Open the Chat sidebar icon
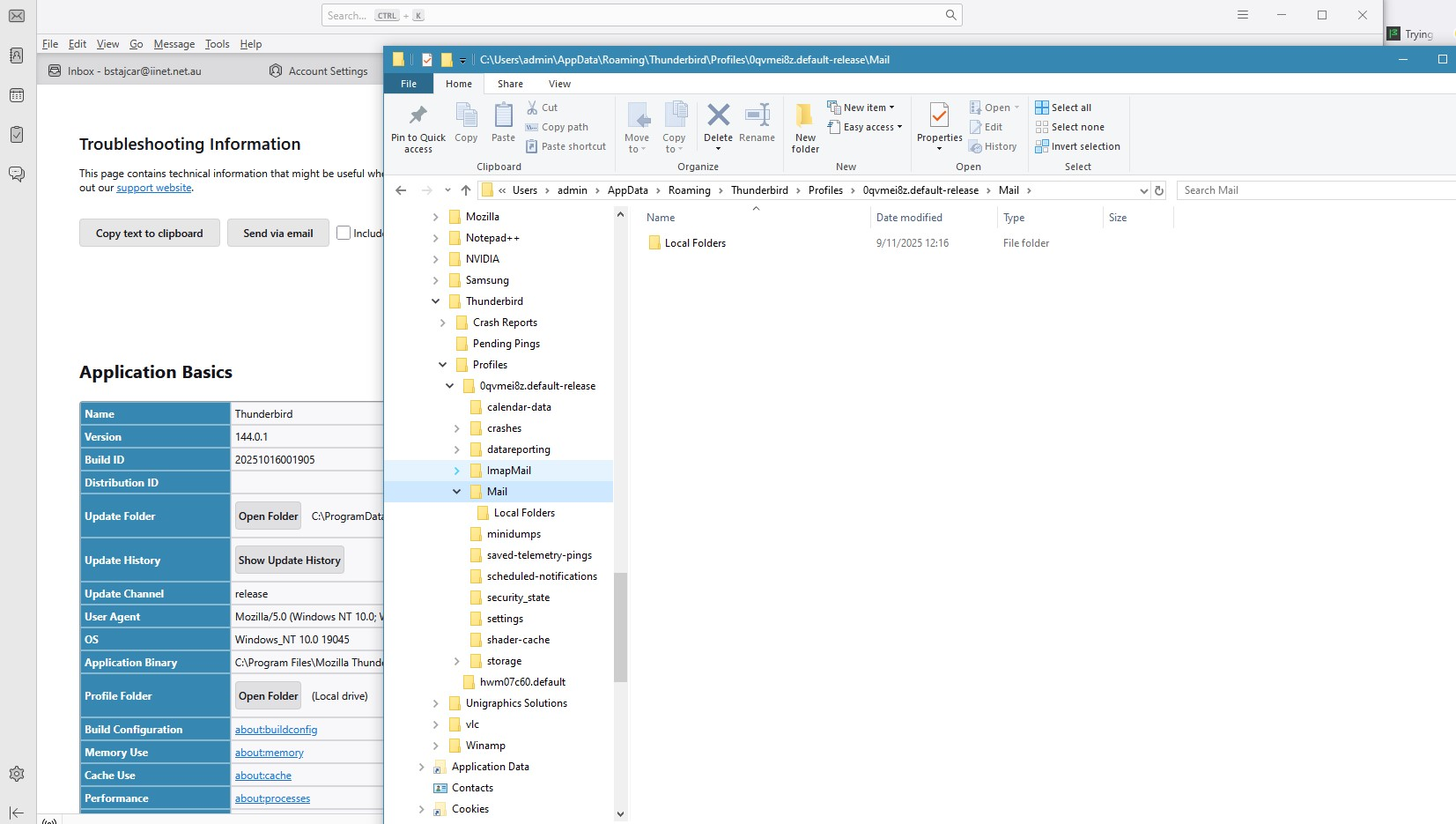Viewport: 1456px width, 824px height. tap(17, 174)
